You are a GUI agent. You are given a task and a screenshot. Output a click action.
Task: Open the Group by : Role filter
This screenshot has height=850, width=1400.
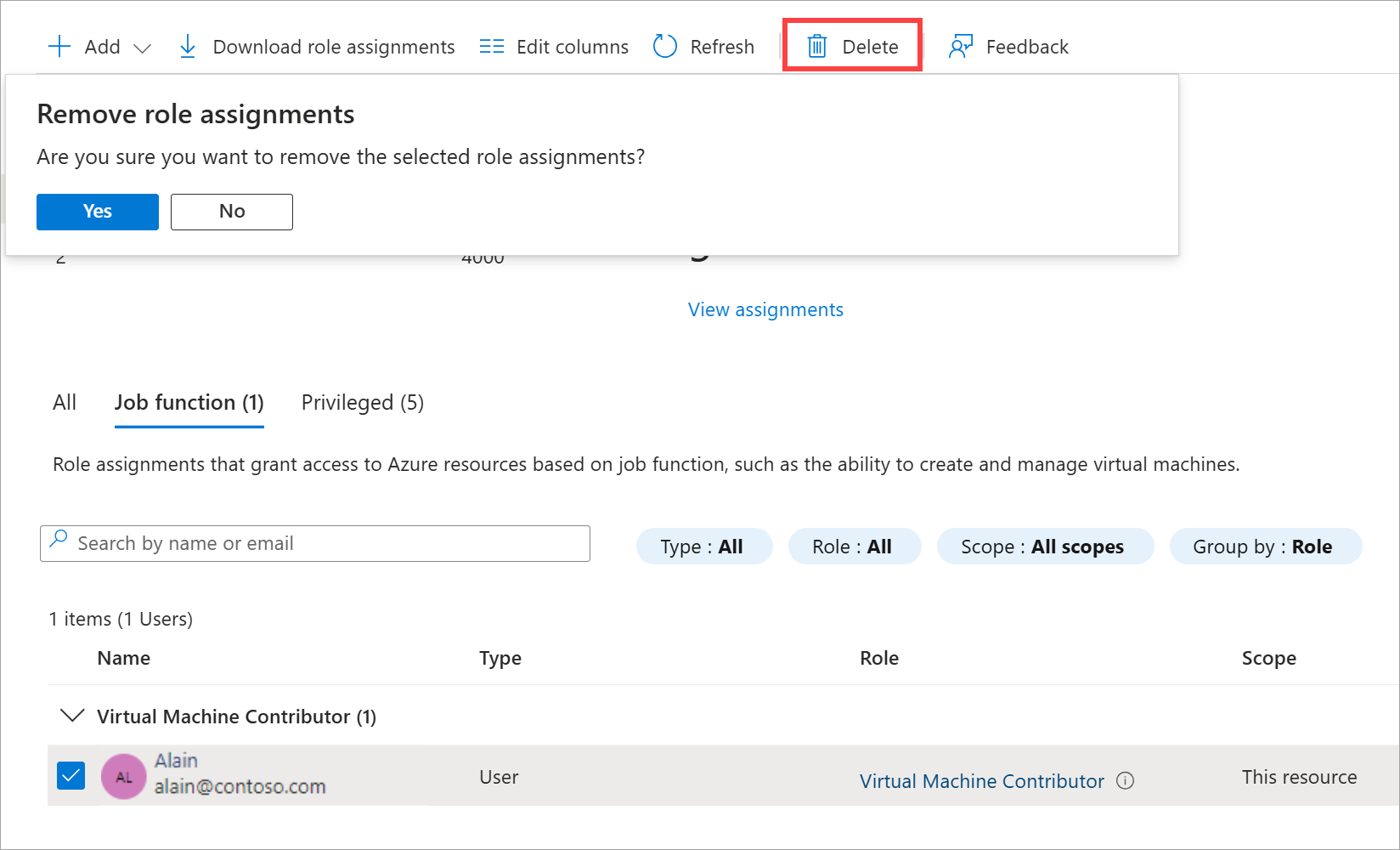[x=1266, y=547]
